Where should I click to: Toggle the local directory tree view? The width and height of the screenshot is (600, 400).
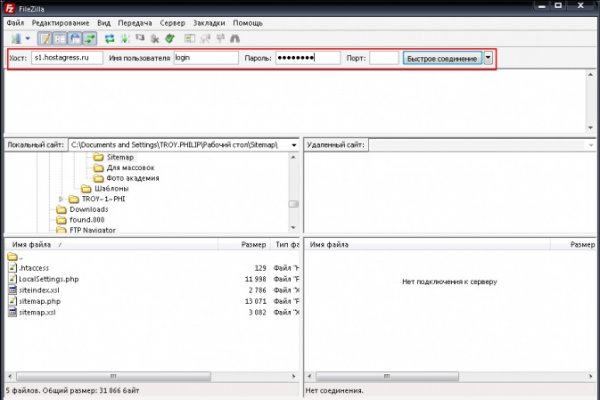(x=60, y=38)
